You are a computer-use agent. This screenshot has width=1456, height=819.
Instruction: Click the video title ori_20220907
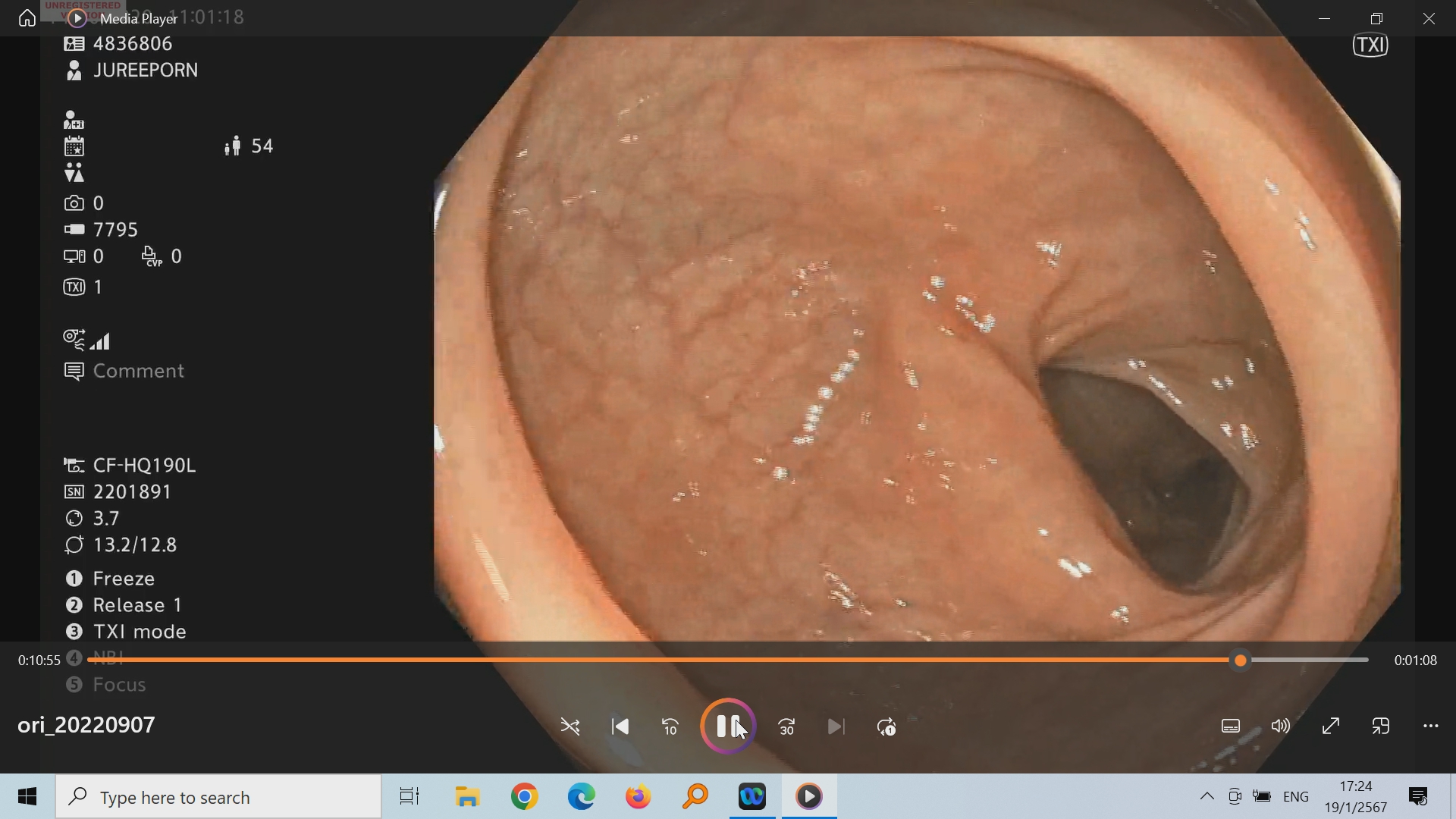tap(86, 725)
